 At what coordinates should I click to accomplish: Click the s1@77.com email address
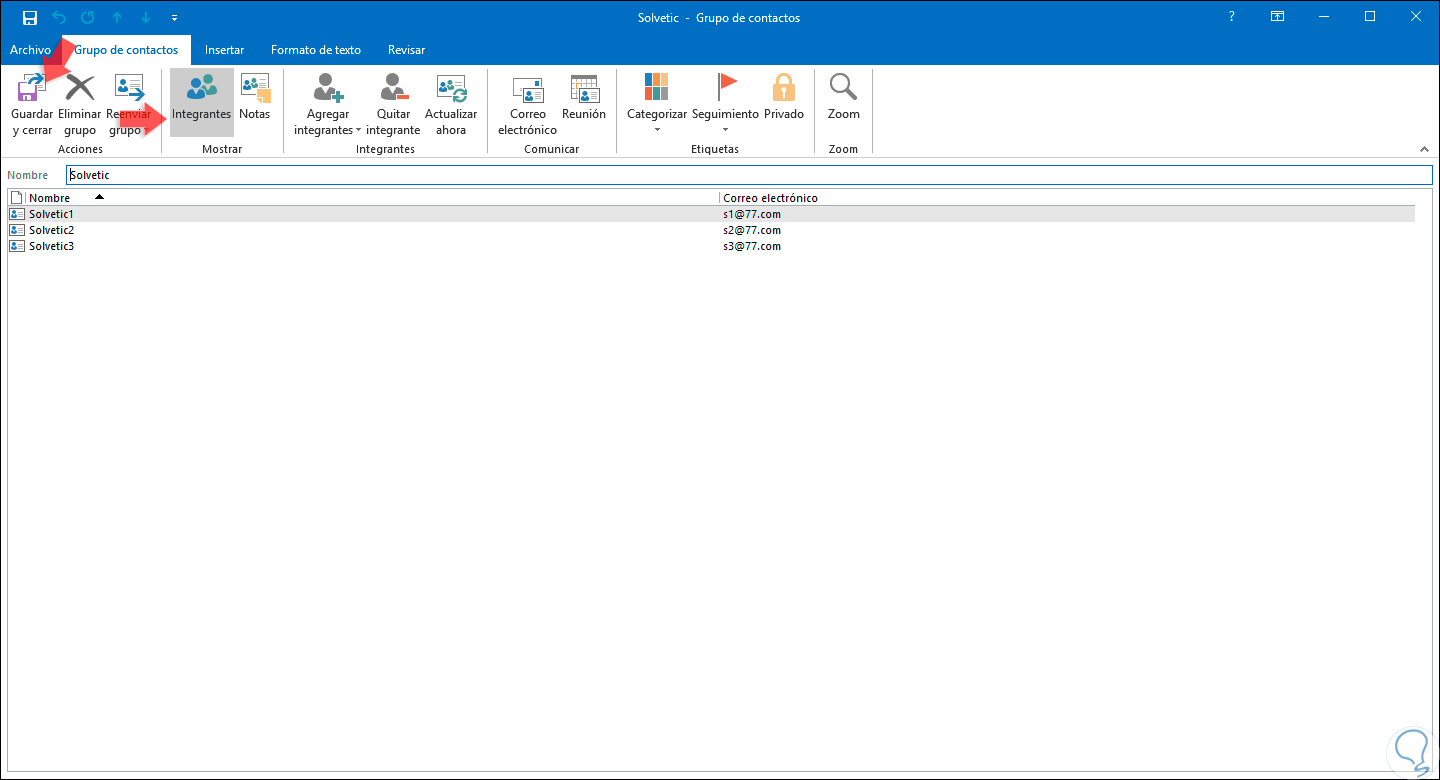[752, 214]
